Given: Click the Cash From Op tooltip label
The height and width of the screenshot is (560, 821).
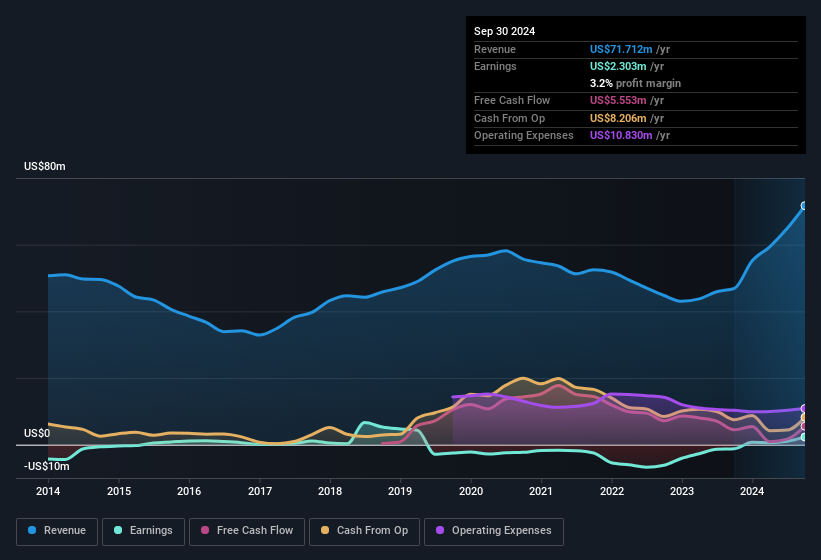Looking at the screenshot, I should coord(509,118).
